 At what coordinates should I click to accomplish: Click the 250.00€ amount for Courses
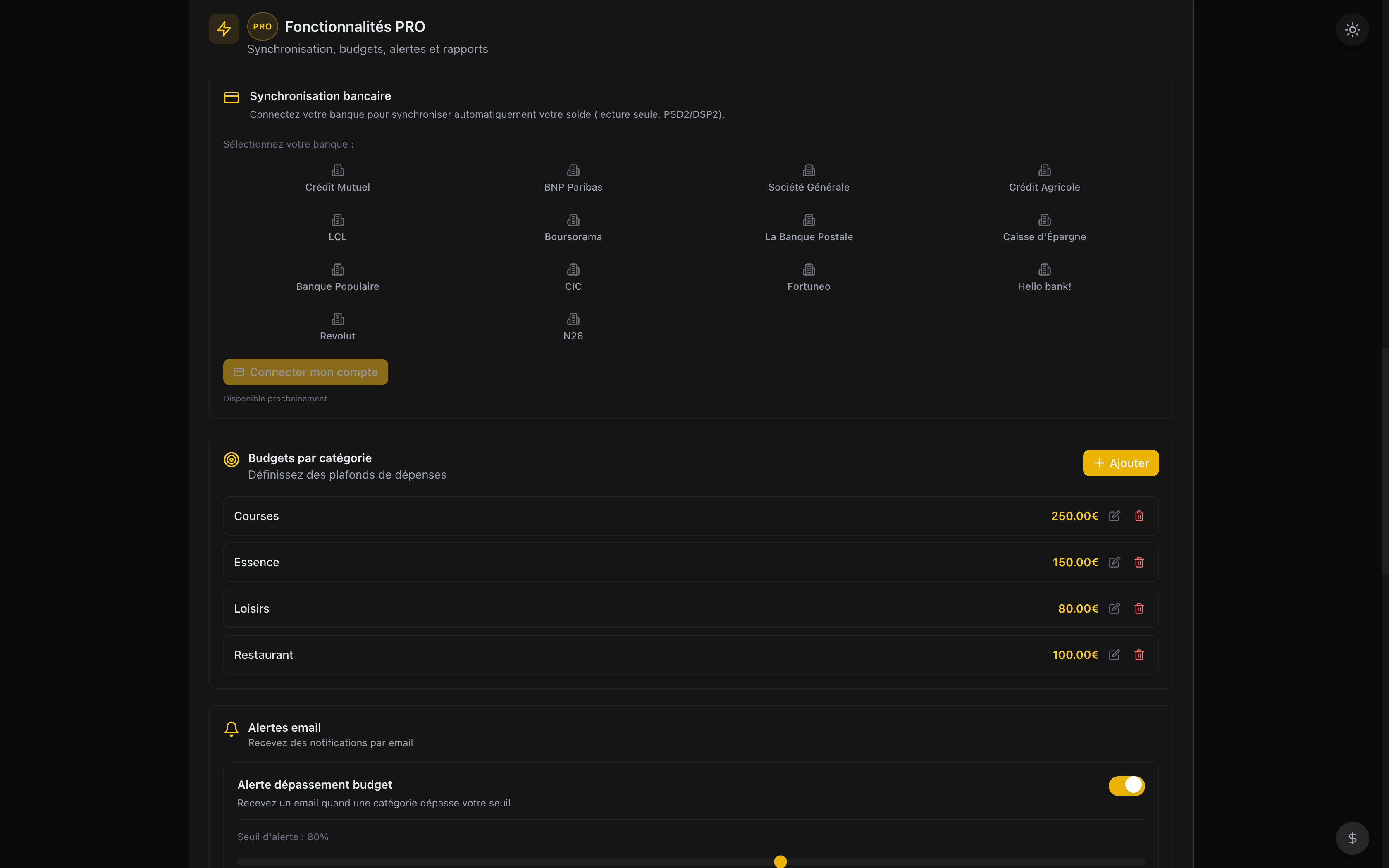click(1074, 516)
